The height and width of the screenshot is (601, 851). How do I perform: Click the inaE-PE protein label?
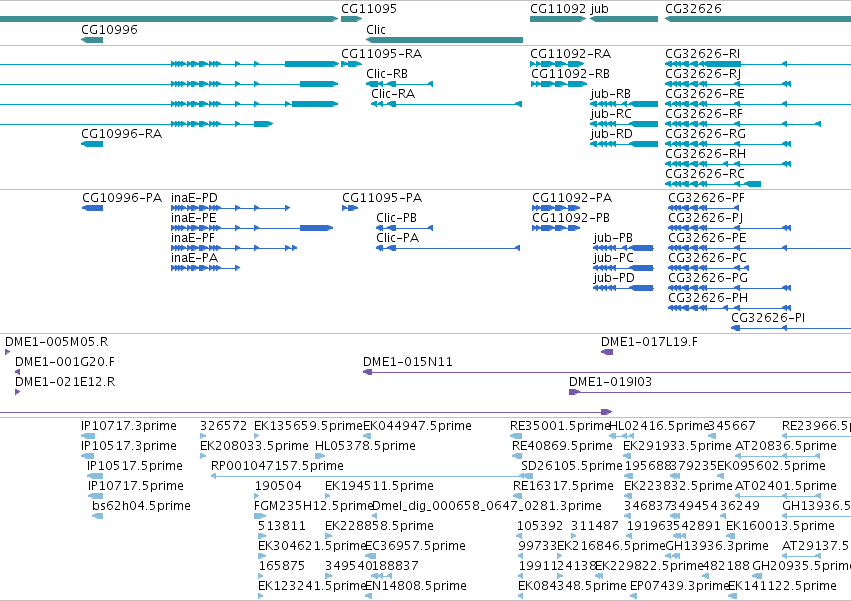pyautogui.click(x=194, y=218)
